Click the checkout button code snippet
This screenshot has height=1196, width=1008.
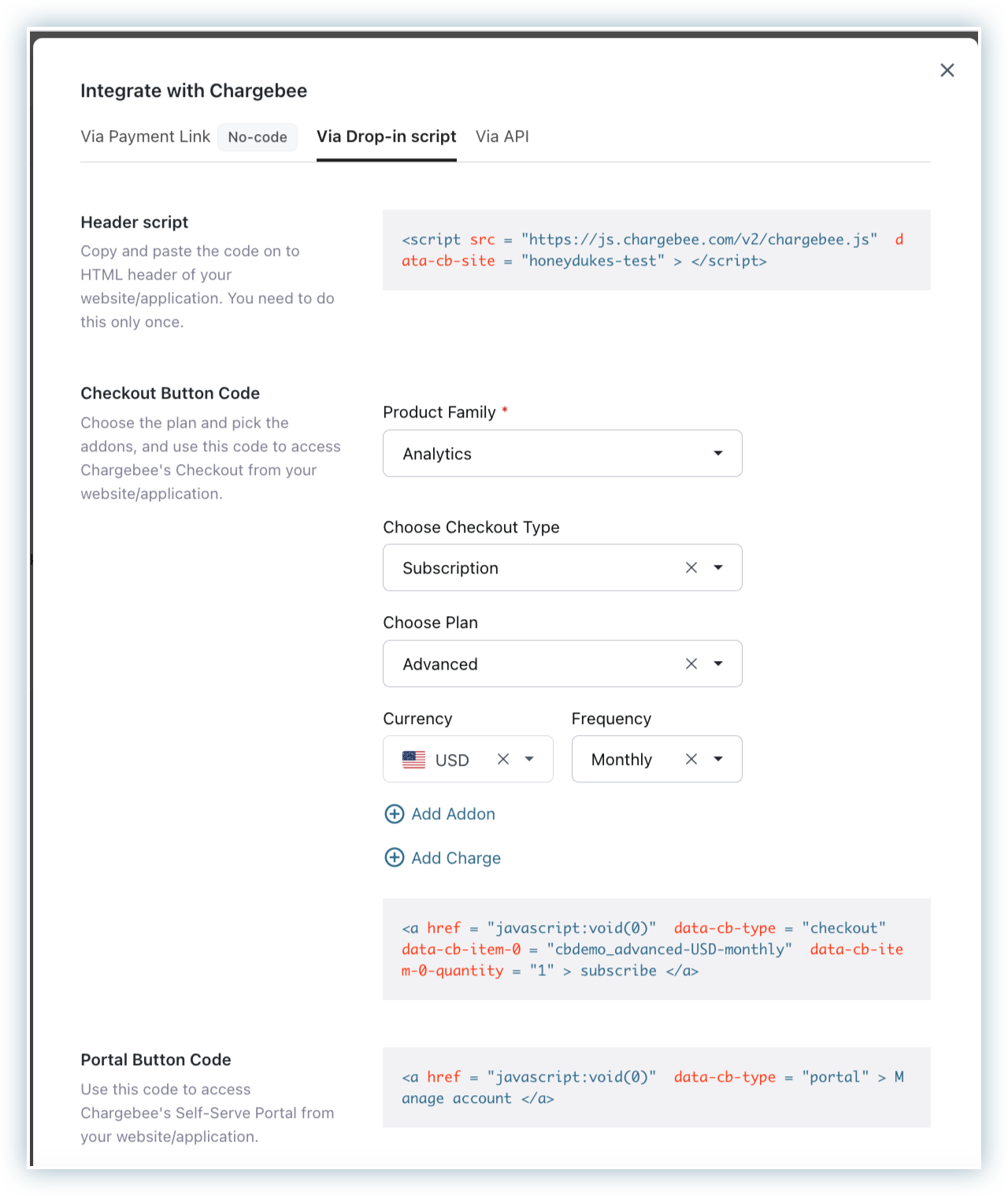click(x=657, y=949)
